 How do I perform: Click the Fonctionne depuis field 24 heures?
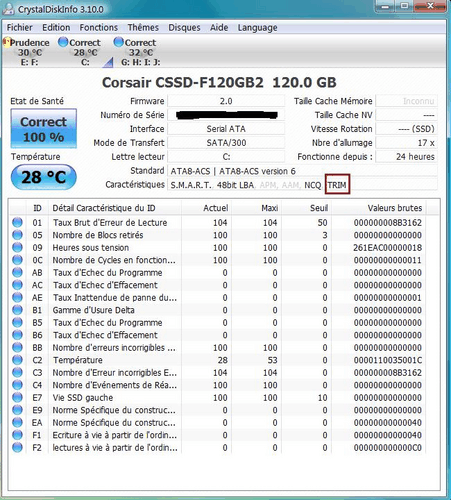(406, 157)
